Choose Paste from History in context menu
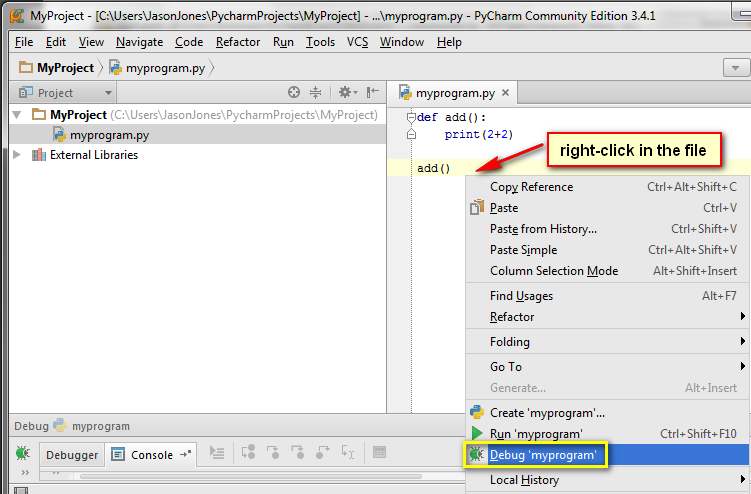 coord(608,229)
